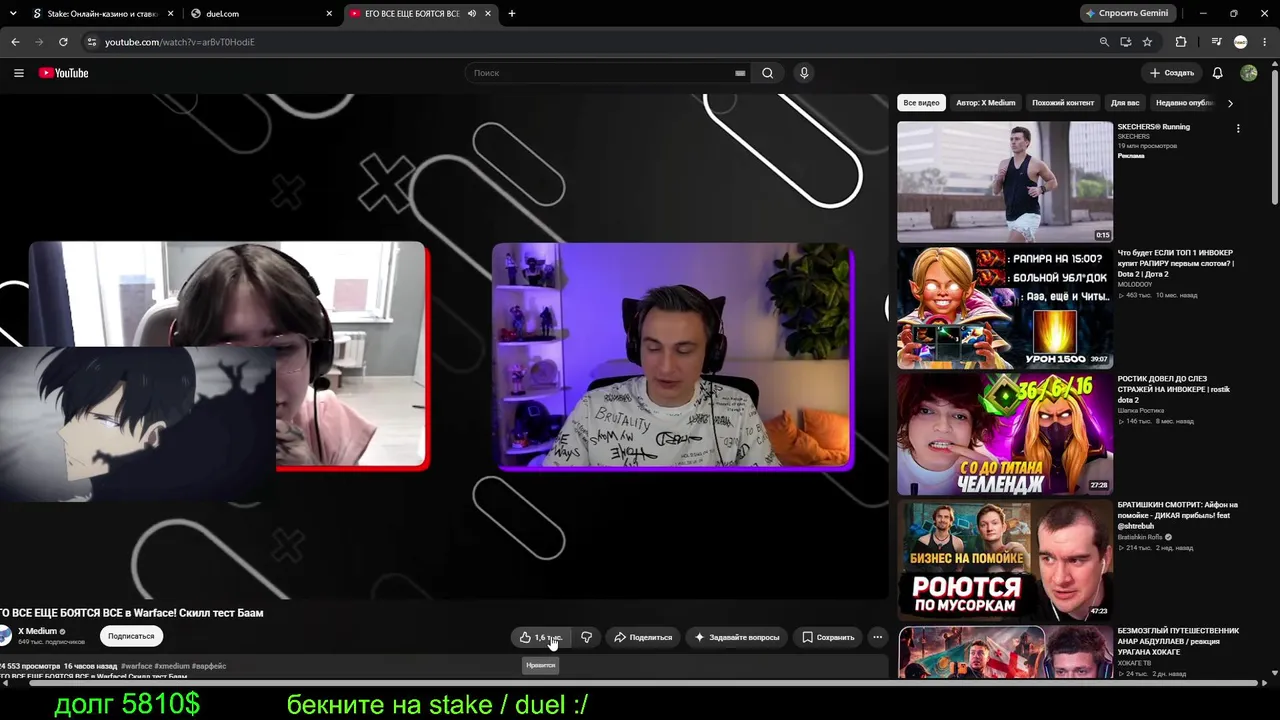
Task: Open the ЧЕЛЛЕНДЖ Invoker video thumbnail
Action: tap(1005, 434)
